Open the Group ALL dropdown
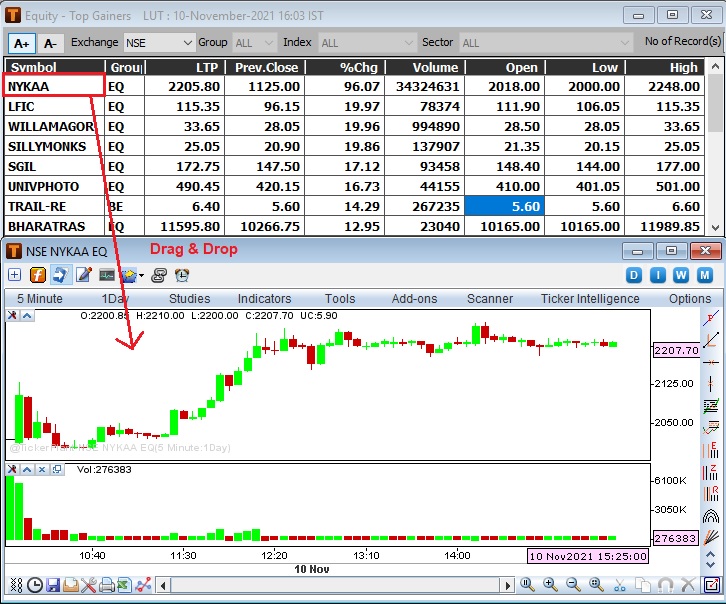Screen dimensions: 726x604 point(254,43)
